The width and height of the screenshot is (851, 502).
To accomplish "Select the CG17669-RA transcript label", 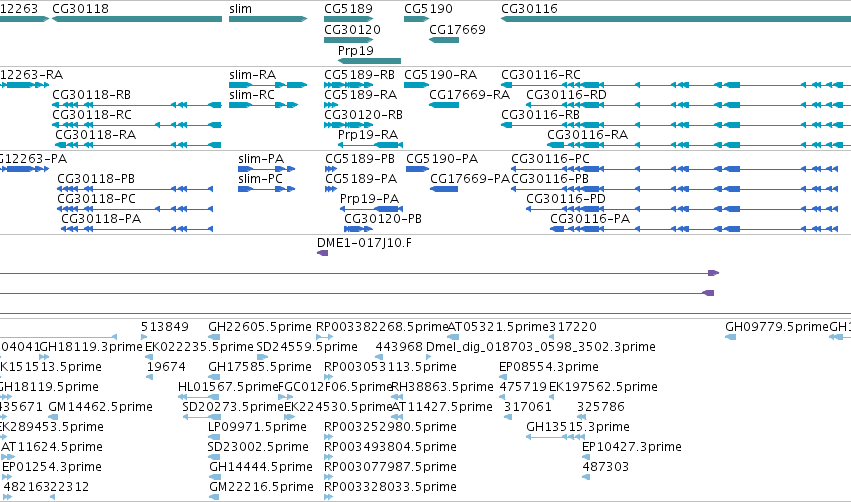I will click(469, 94).
